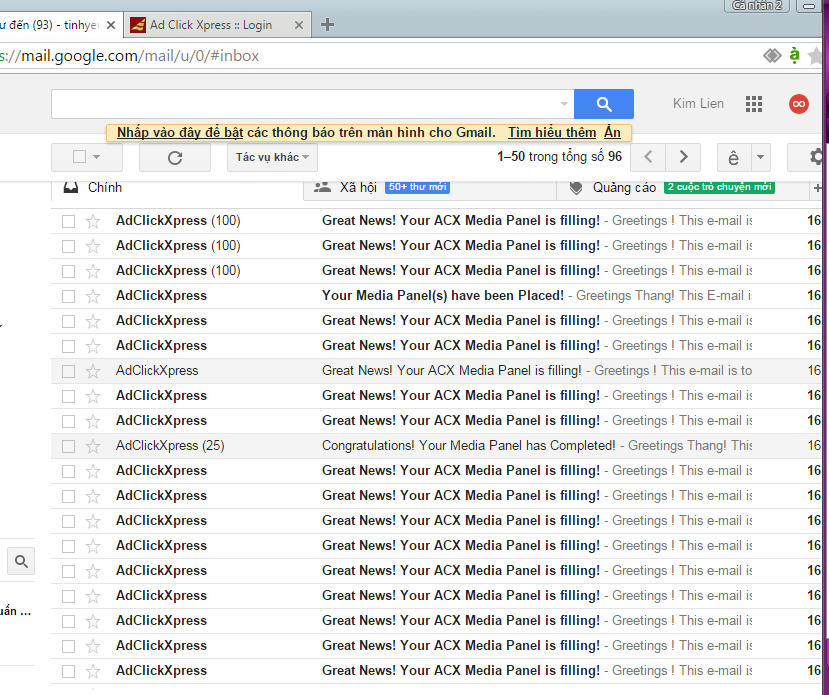Check the first AdClickXpress email checkbox
This screenshot has width=829, height=695.
click(69, 221)
